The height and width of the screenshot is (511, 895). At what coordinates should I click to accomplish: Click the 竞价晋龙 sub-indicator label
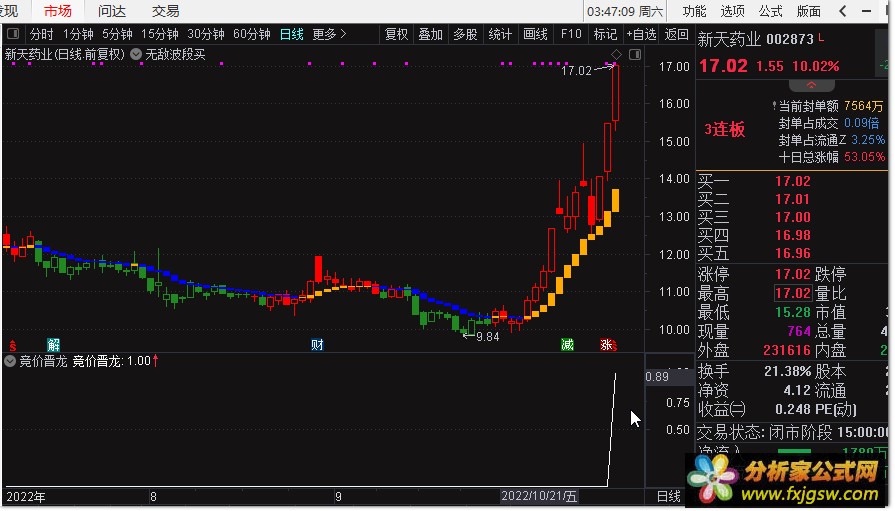tap(43, 361)
